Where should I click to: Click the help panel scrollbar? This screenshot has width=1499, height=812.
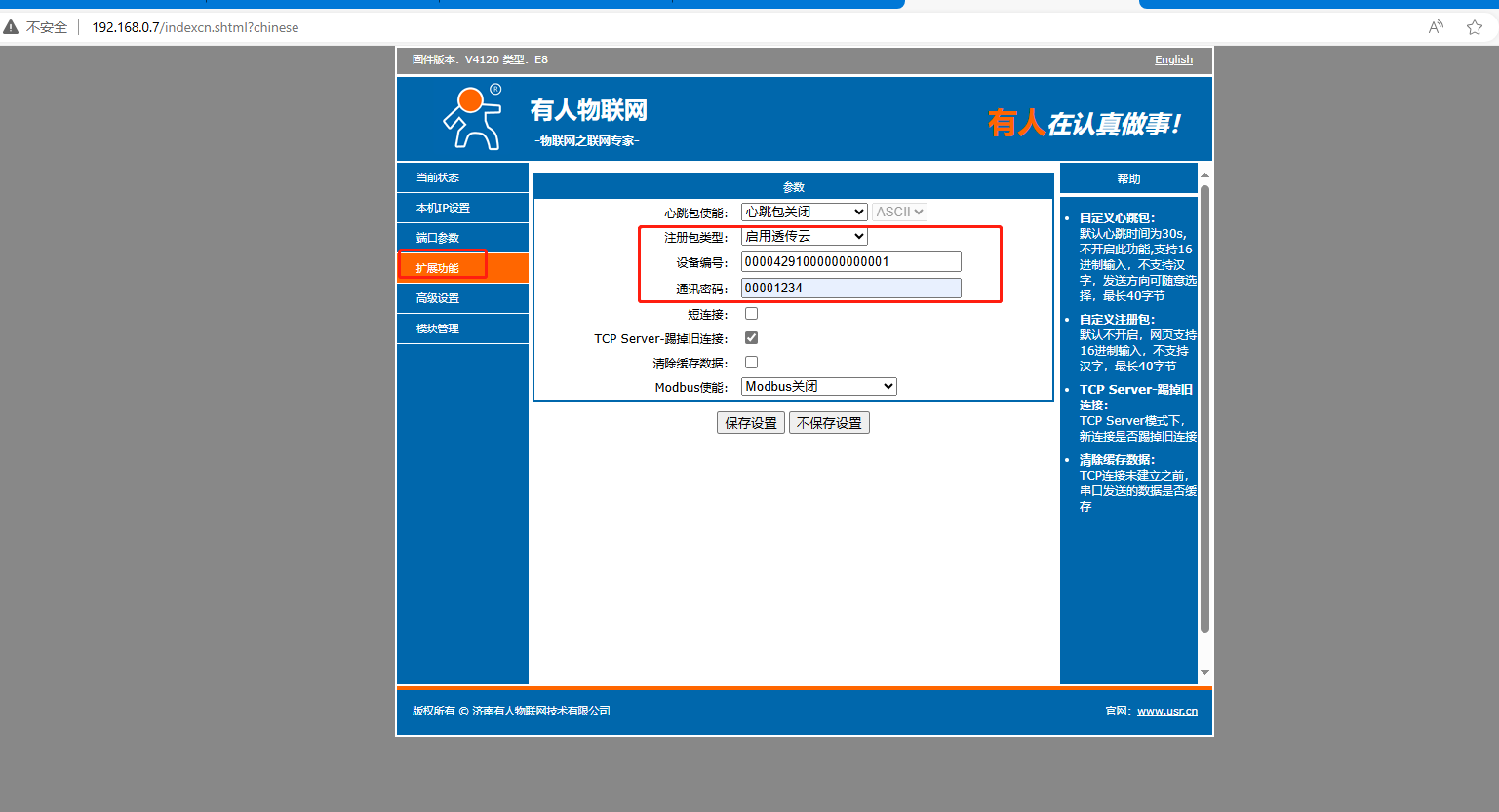(1204, 409)
